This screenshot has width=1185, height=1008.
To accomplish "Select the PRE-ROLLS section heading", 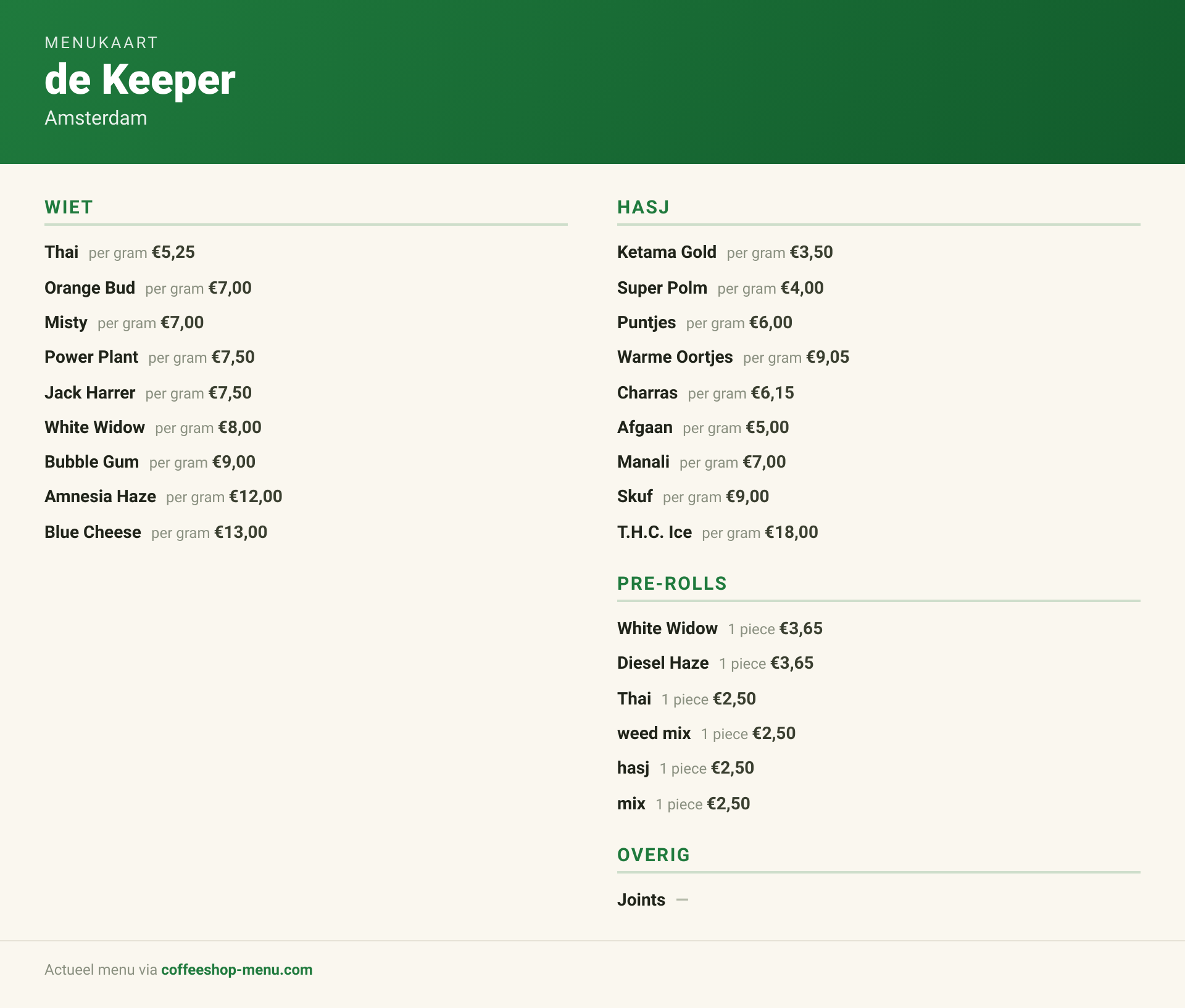I will point(672,584).
